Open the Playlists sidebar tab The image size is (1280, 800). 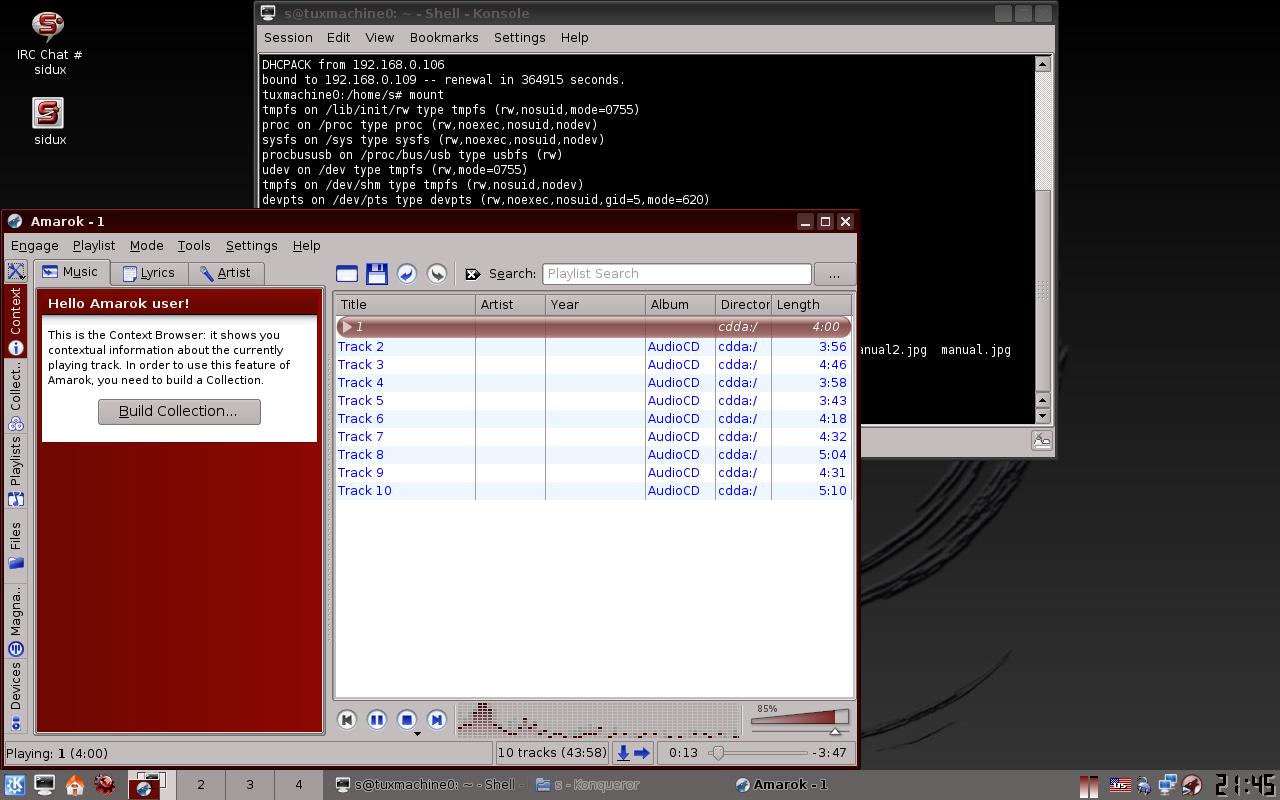click(16, 472)
